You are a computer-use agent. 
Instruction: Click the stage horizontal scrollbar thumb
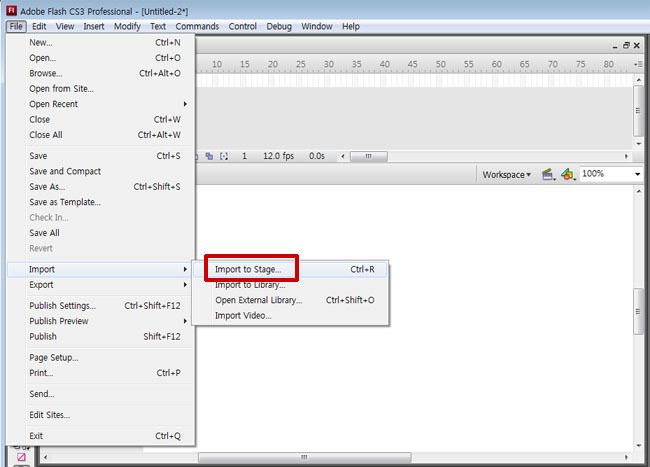(x=305, y=457)
